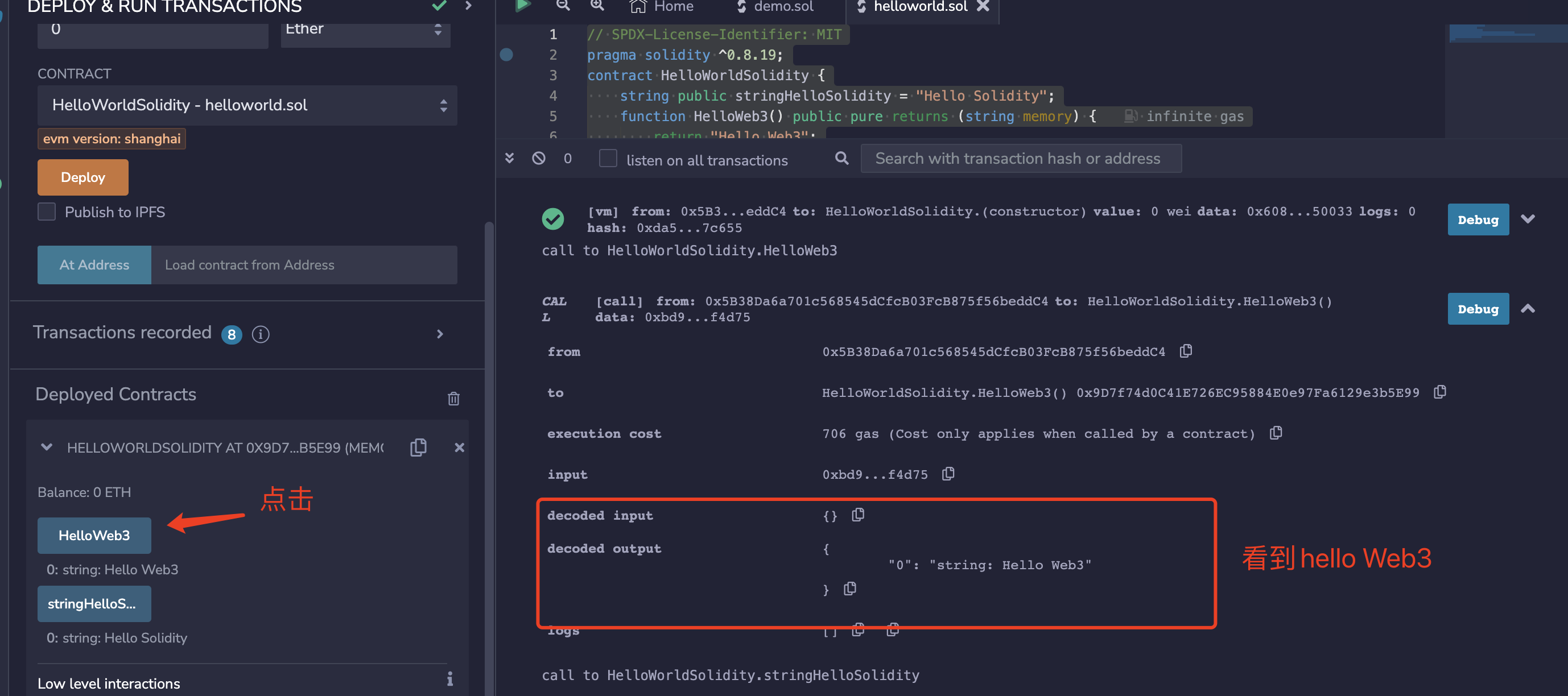
Task: Copy the deployed contract address with copy icon
Action: 418,447
